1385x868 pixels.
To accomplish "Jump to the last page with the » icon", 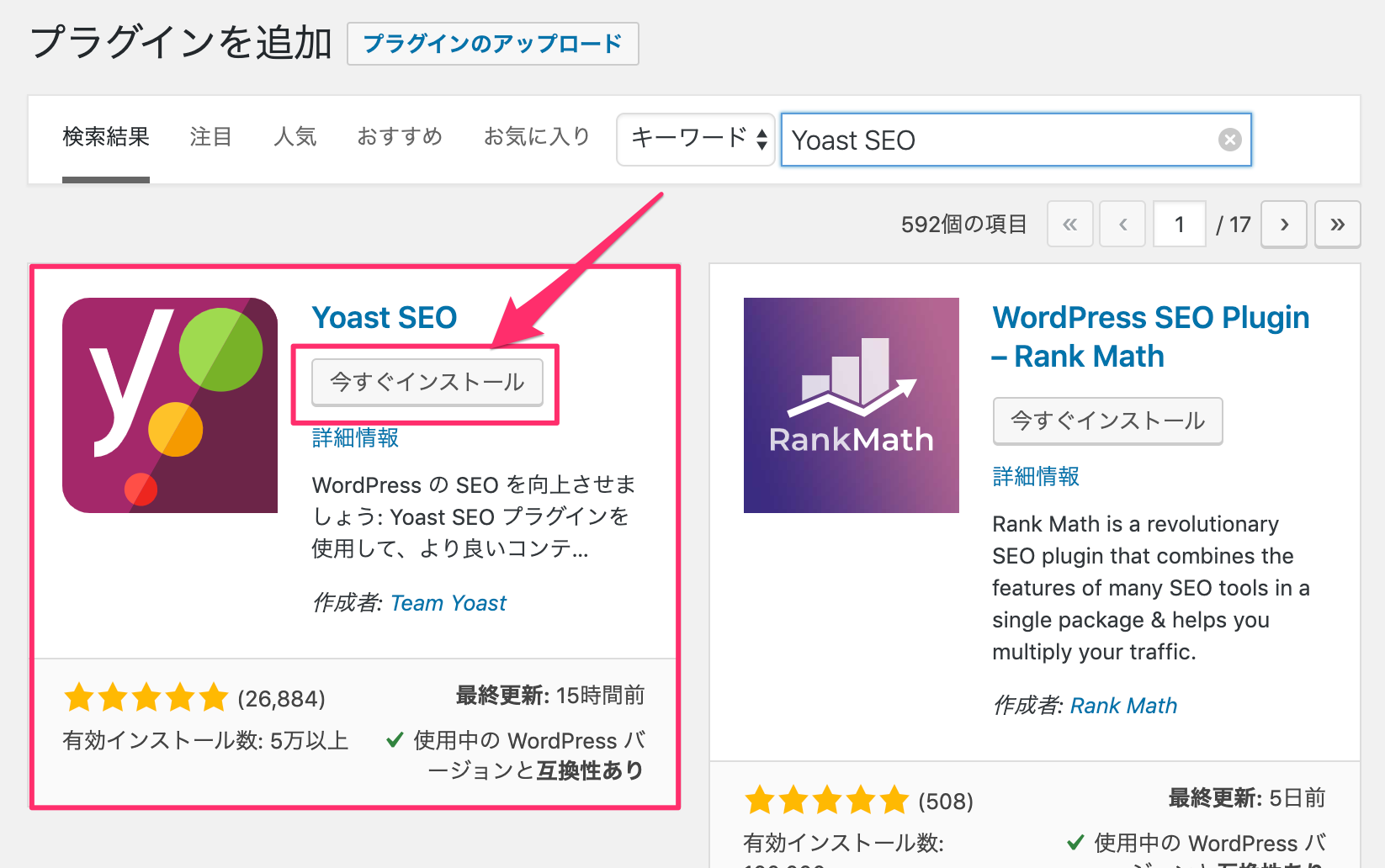I will (1337, 224).
